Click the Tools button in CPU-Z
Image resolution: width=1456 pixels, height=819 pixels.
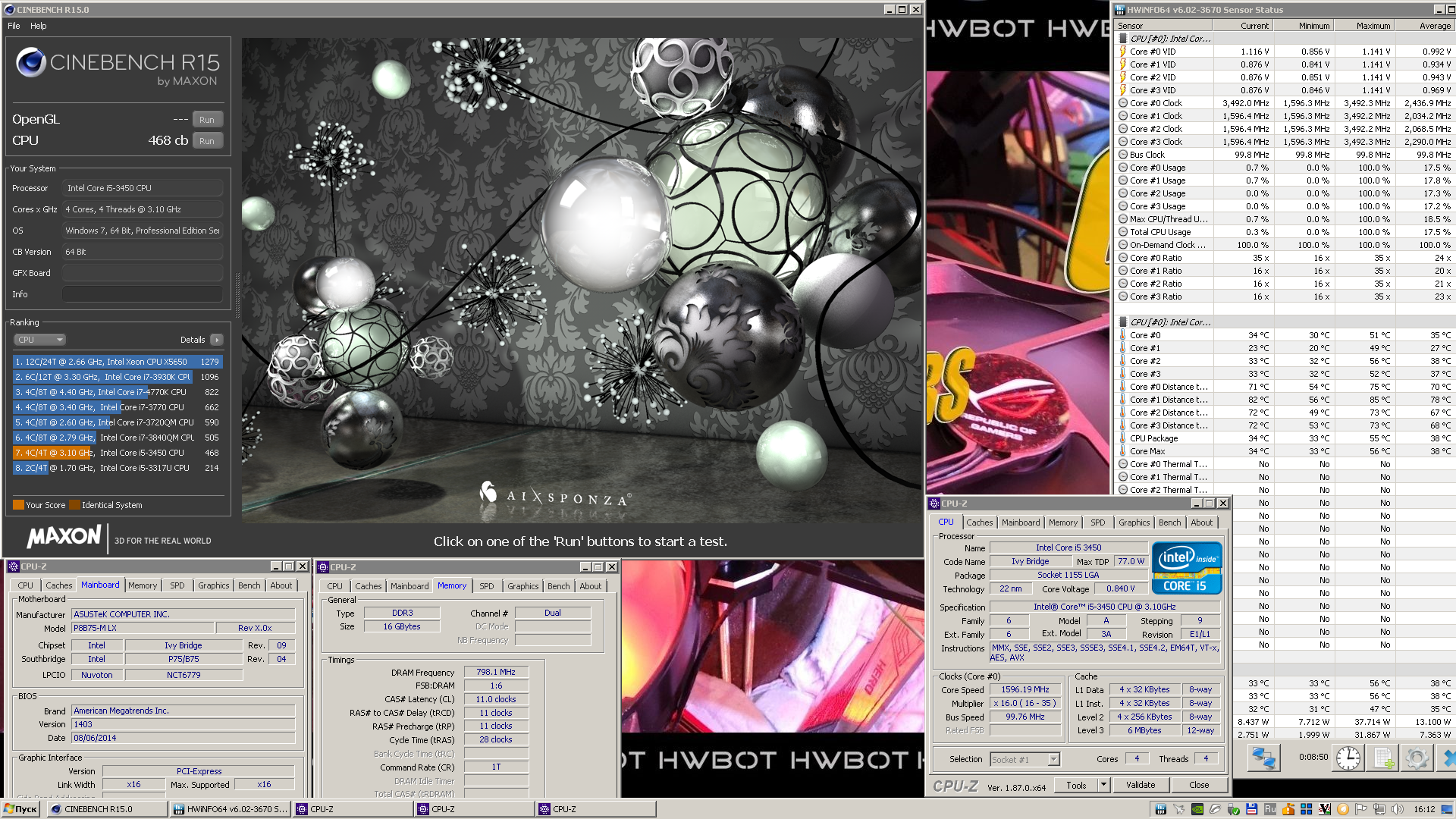(1076, 785)
